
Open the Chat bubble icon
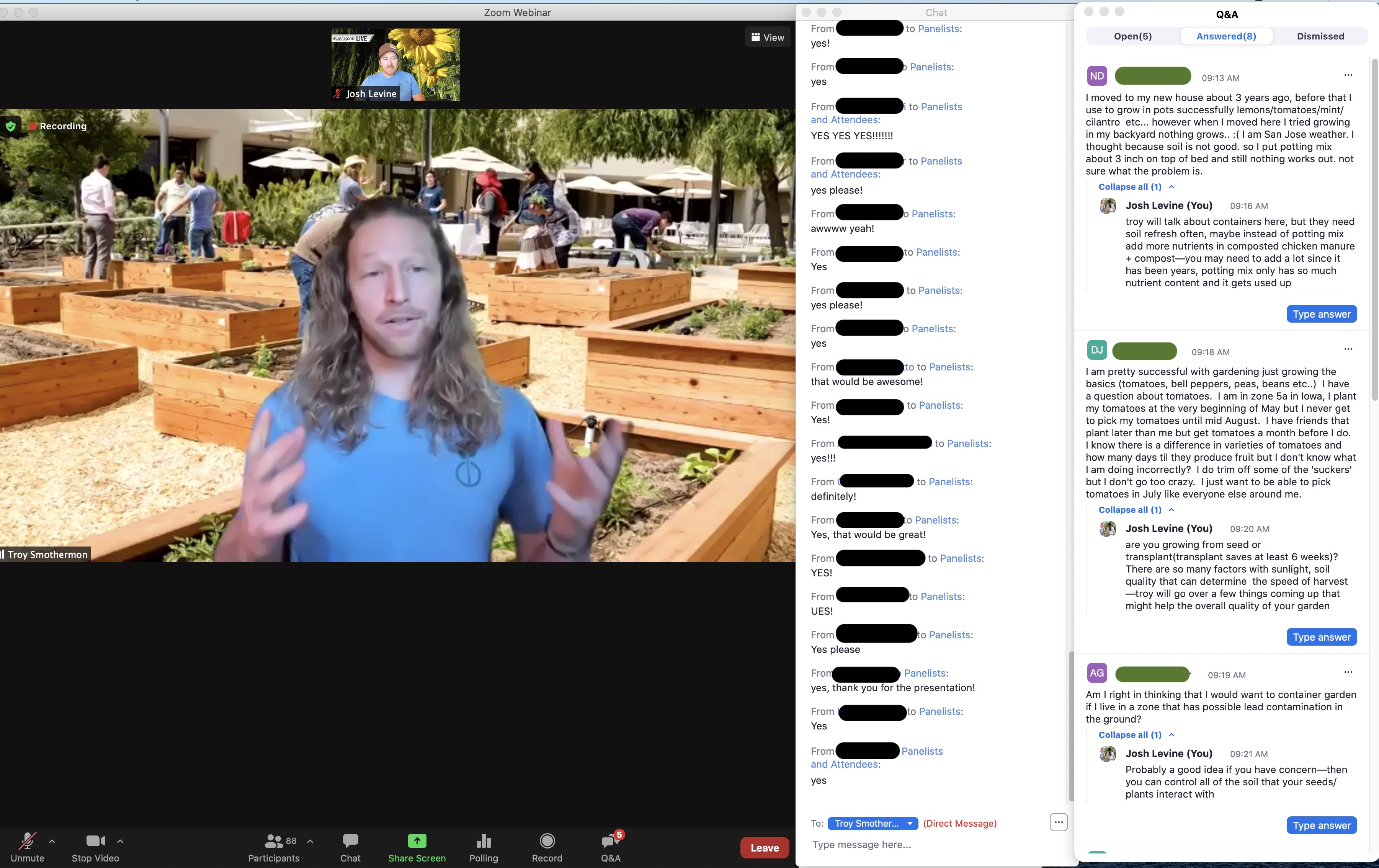(350, 840)
